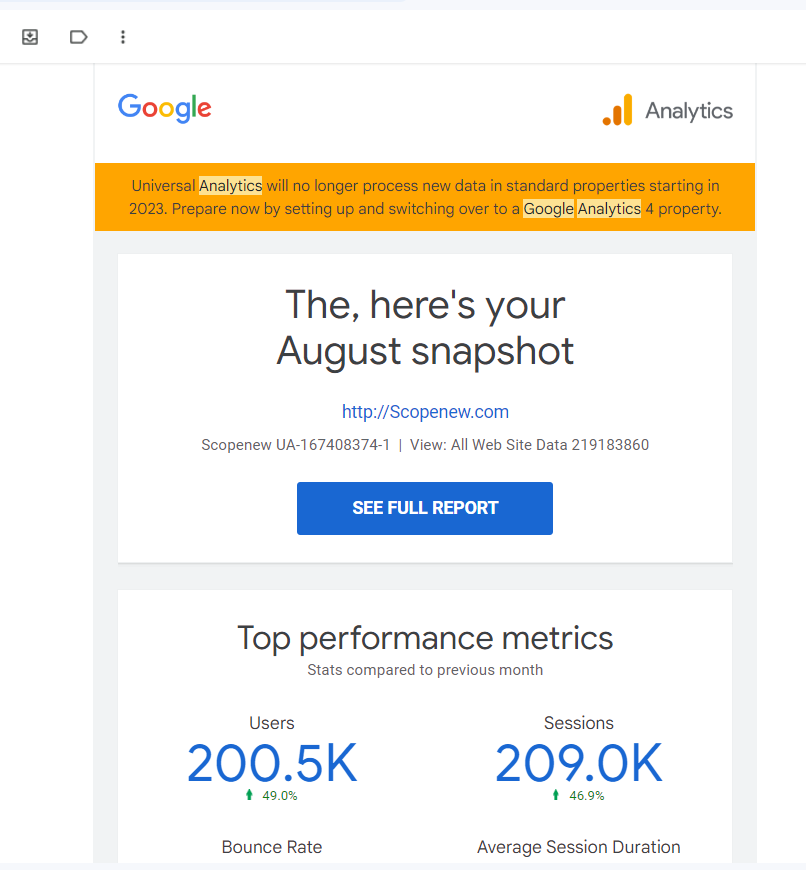This screenshot has height=870, width=806.
Task: Select the highlighted Analytics term in the banner
Action: 230,185
